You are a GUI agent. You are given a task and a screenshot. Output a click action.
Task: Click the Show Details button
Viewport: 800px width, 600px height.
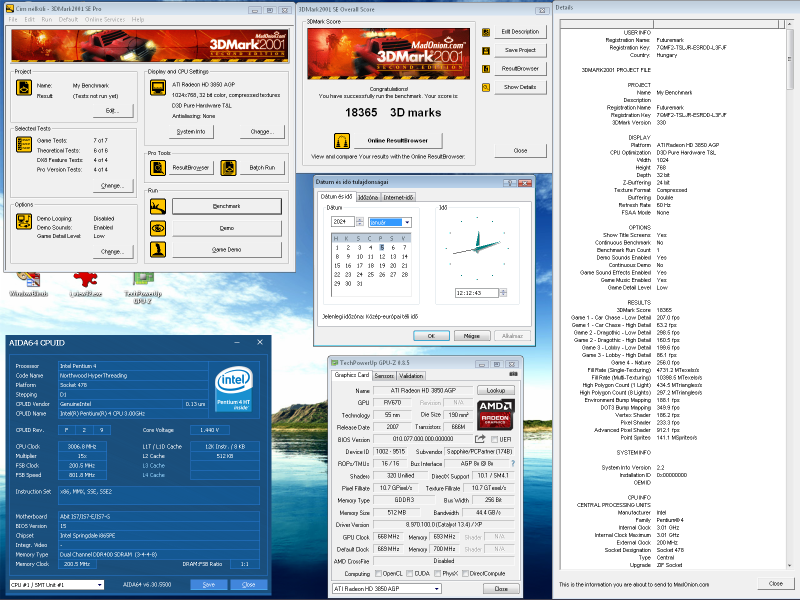520,87
